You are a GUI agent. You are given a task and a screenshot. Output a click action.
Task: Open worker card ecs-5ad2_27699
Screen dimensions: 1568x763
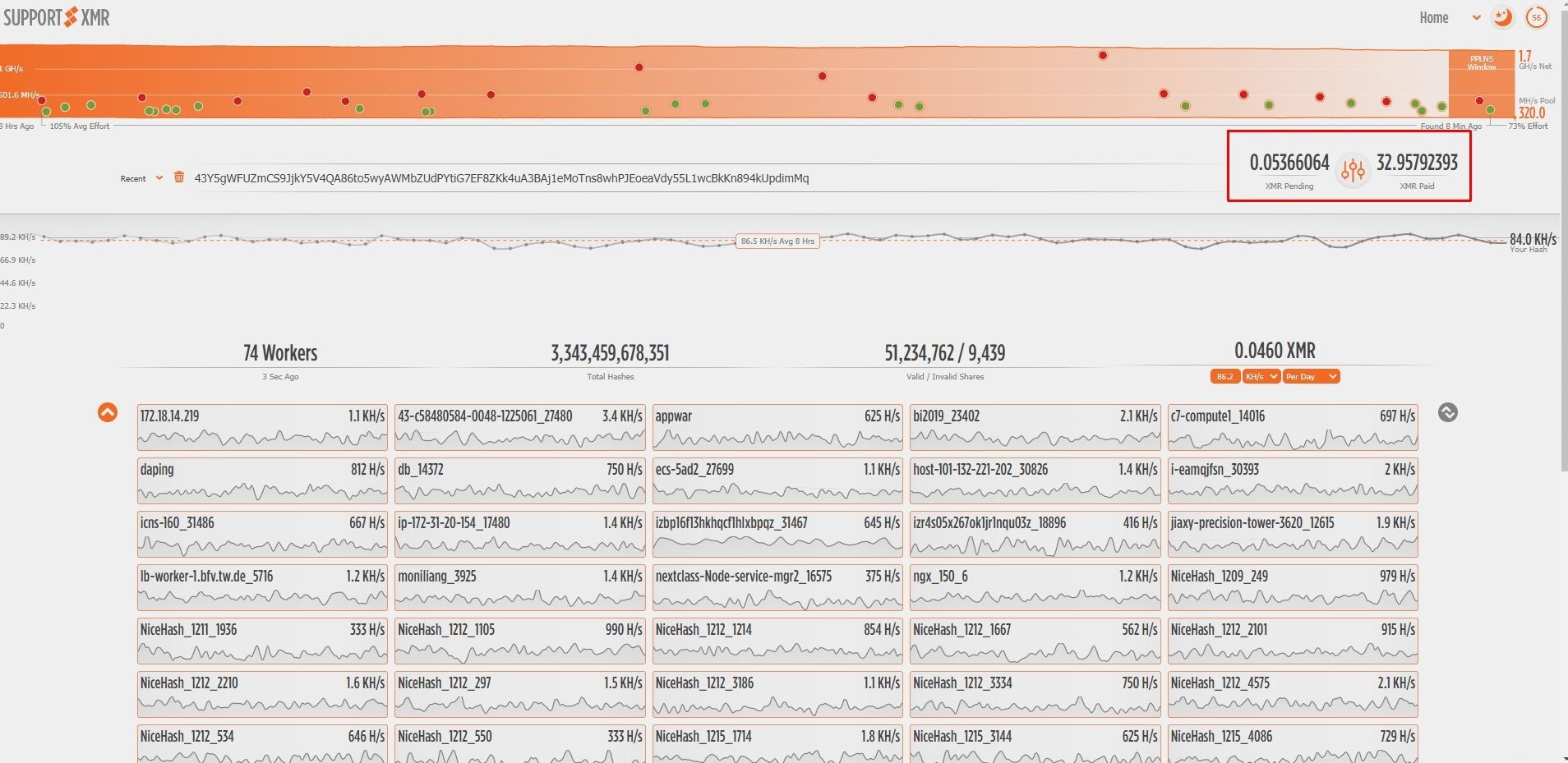[777, 480]
